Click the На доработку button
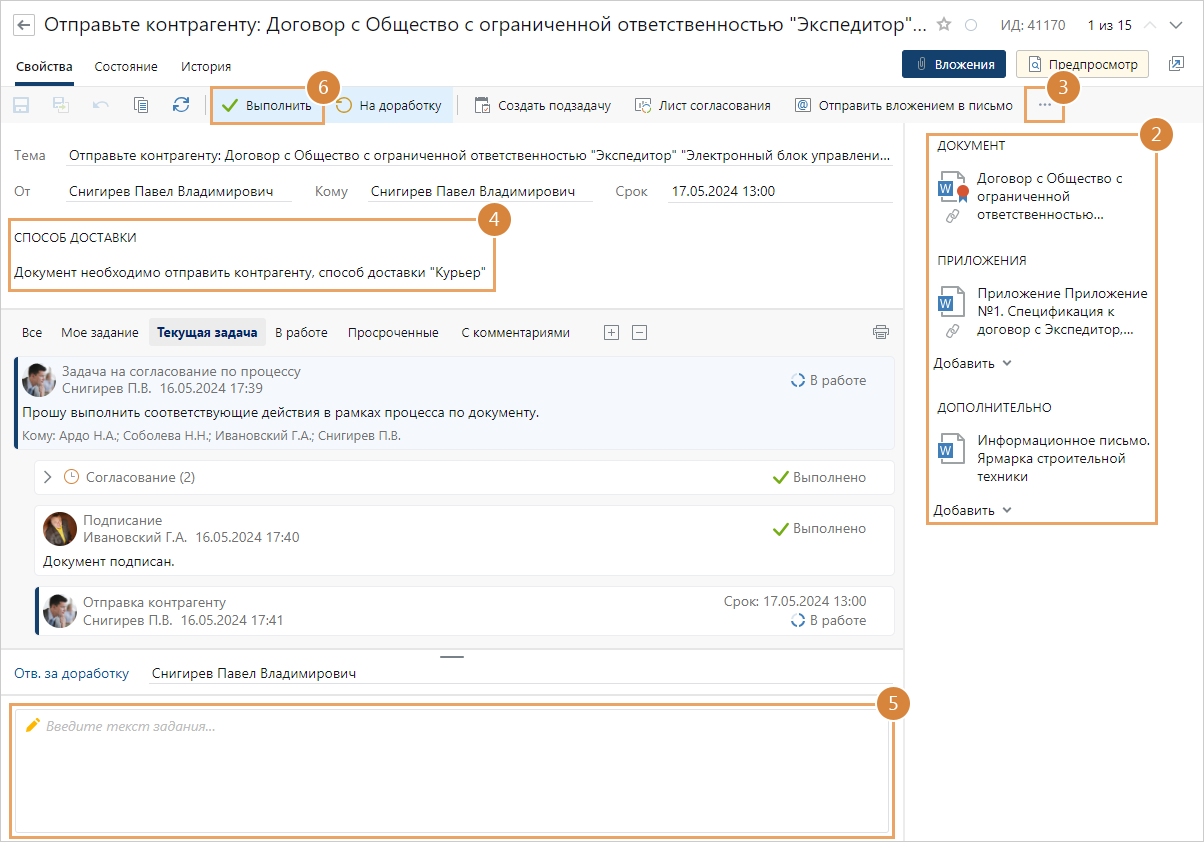Screen dimensions: 1204x842 (389, 105)
